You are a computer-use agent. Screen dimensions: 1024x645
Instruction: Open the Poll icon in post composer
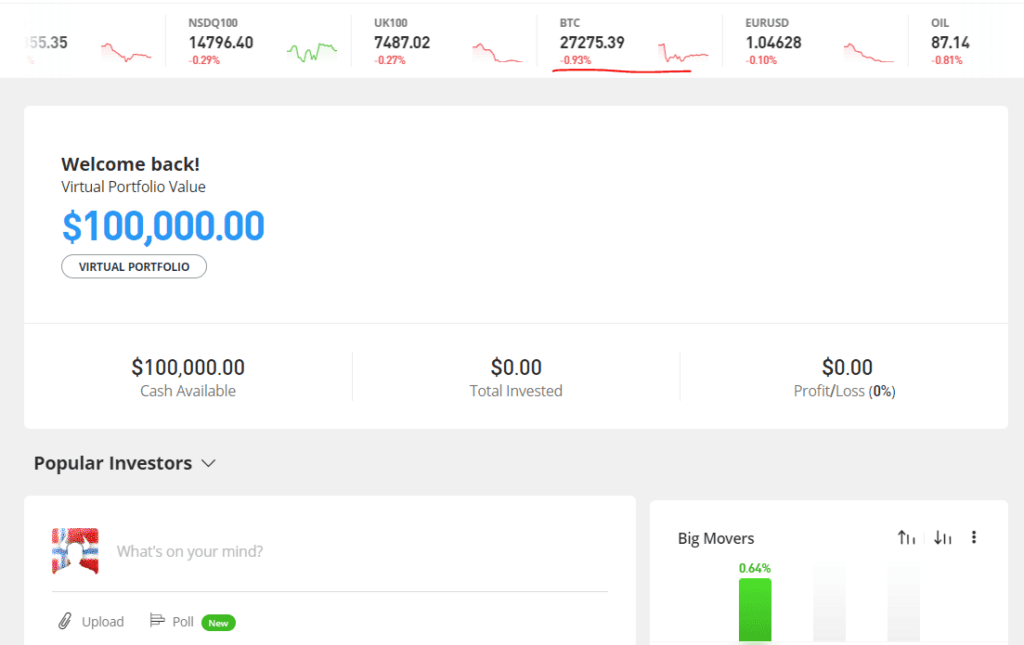coord(156,621)
